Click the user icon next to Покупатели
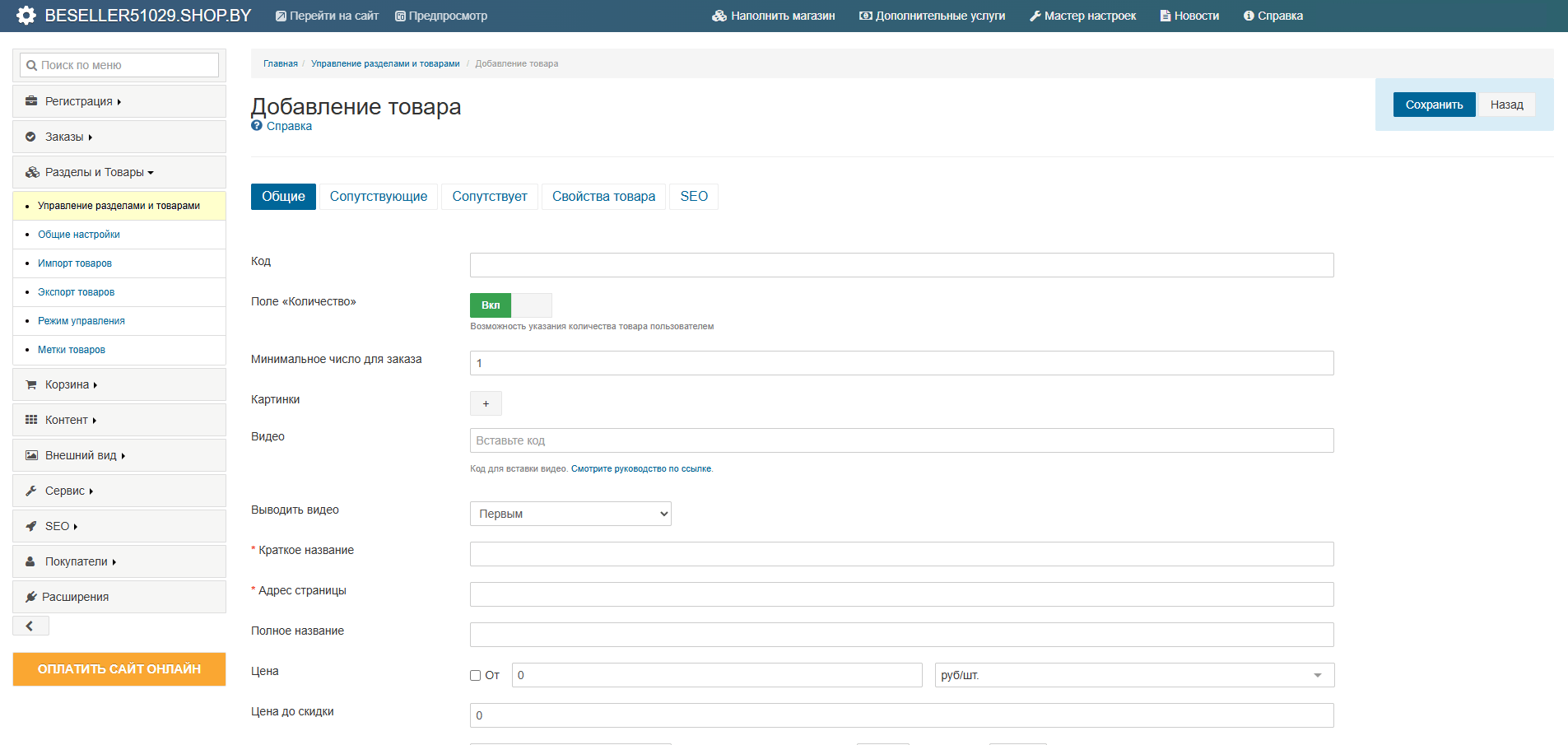The width and height of the screenshot is (1568, 745). [x=31, y=562]
